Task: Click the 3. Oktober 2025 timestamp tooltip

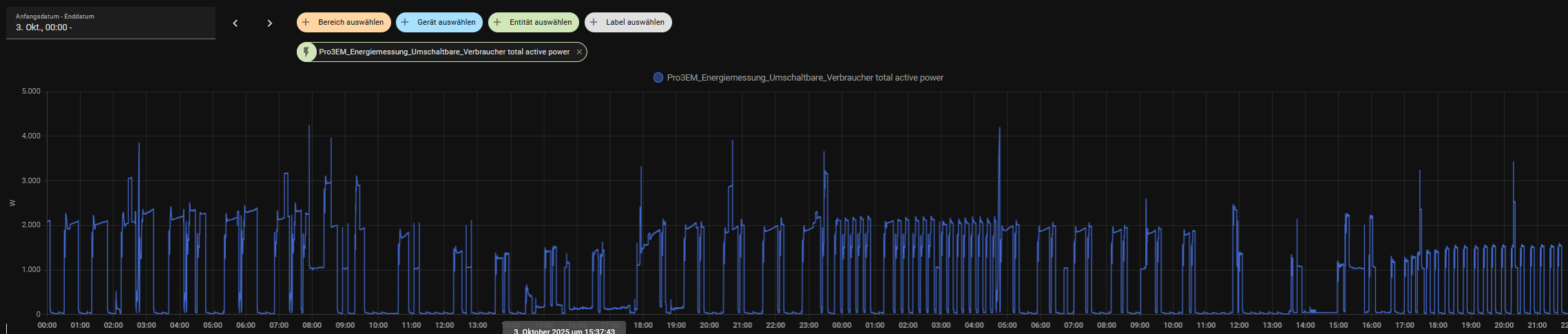Action: click(564, 331)
